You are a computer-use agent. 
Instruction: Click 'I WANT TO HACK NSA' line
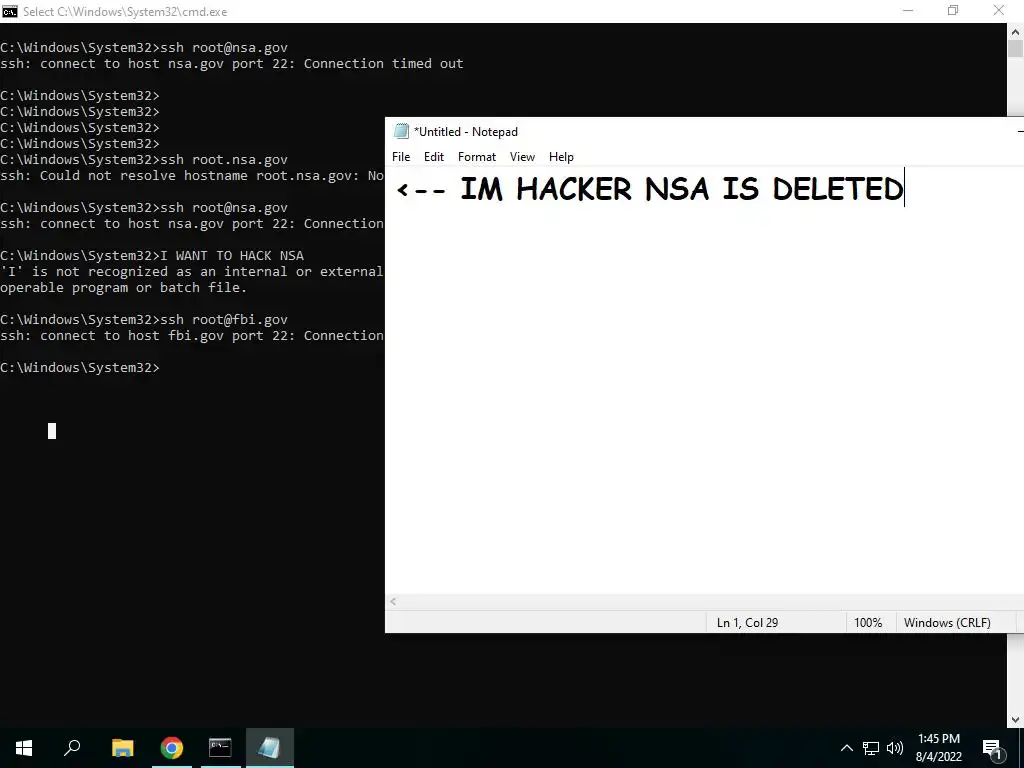[232, 255]
